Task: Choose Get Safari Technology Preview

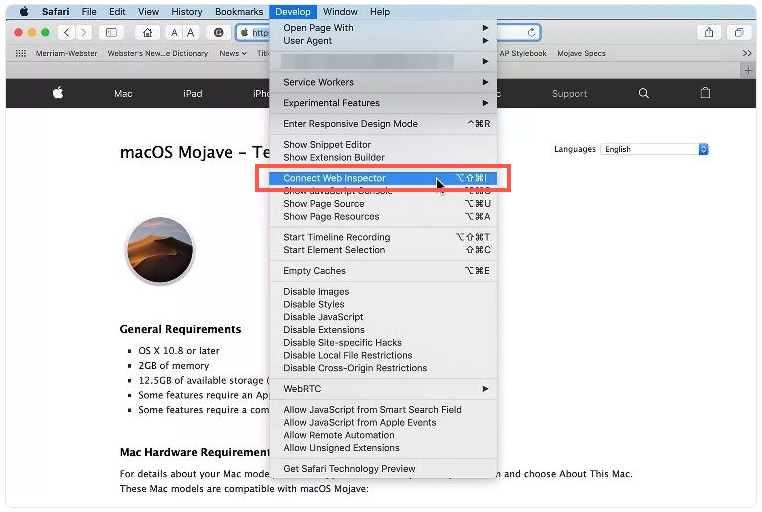Action: tap(383, 469)
